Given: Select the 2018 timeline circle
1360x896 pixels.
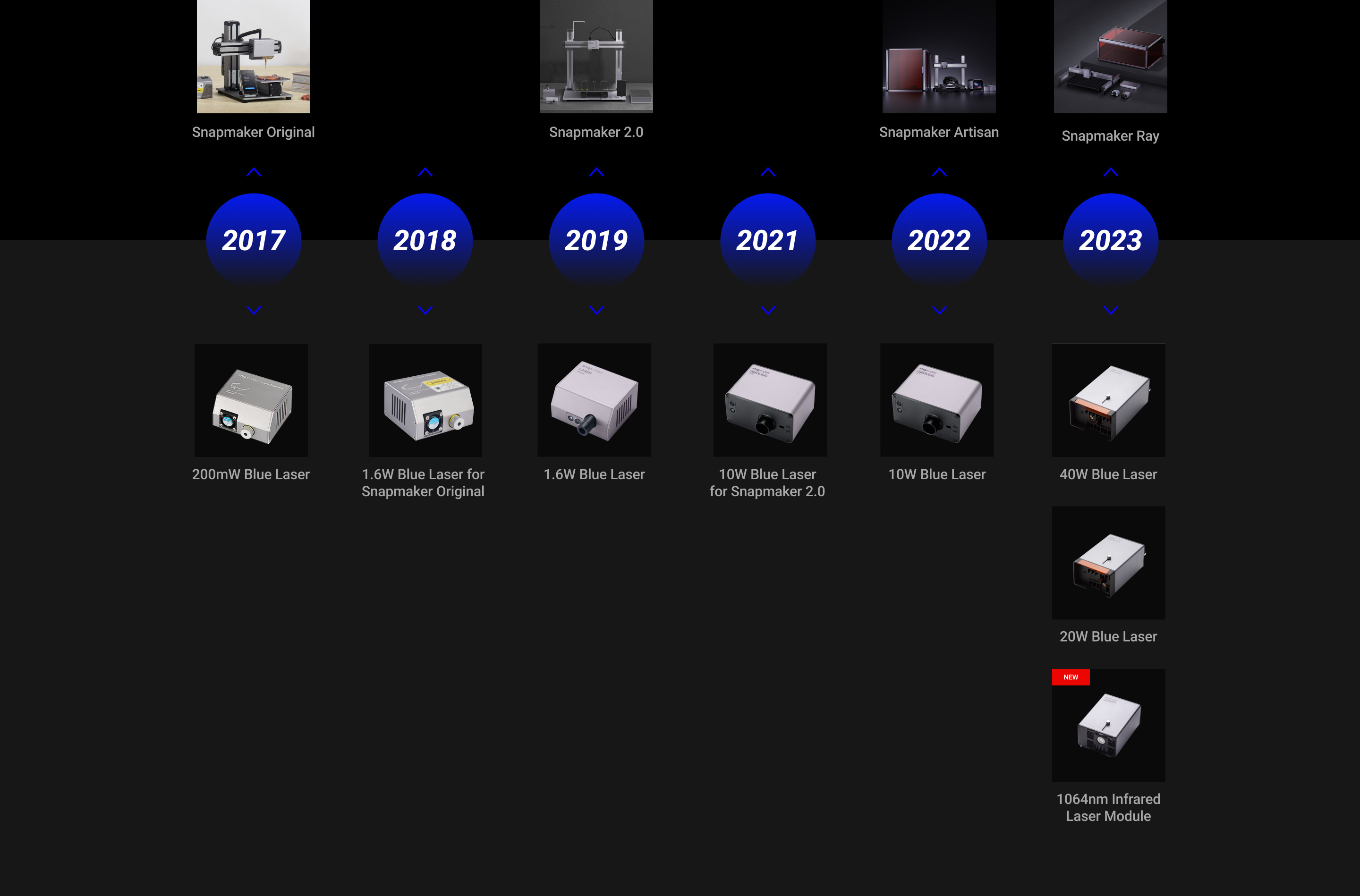Looking at the screenshot, I should (x=425, y=241).
